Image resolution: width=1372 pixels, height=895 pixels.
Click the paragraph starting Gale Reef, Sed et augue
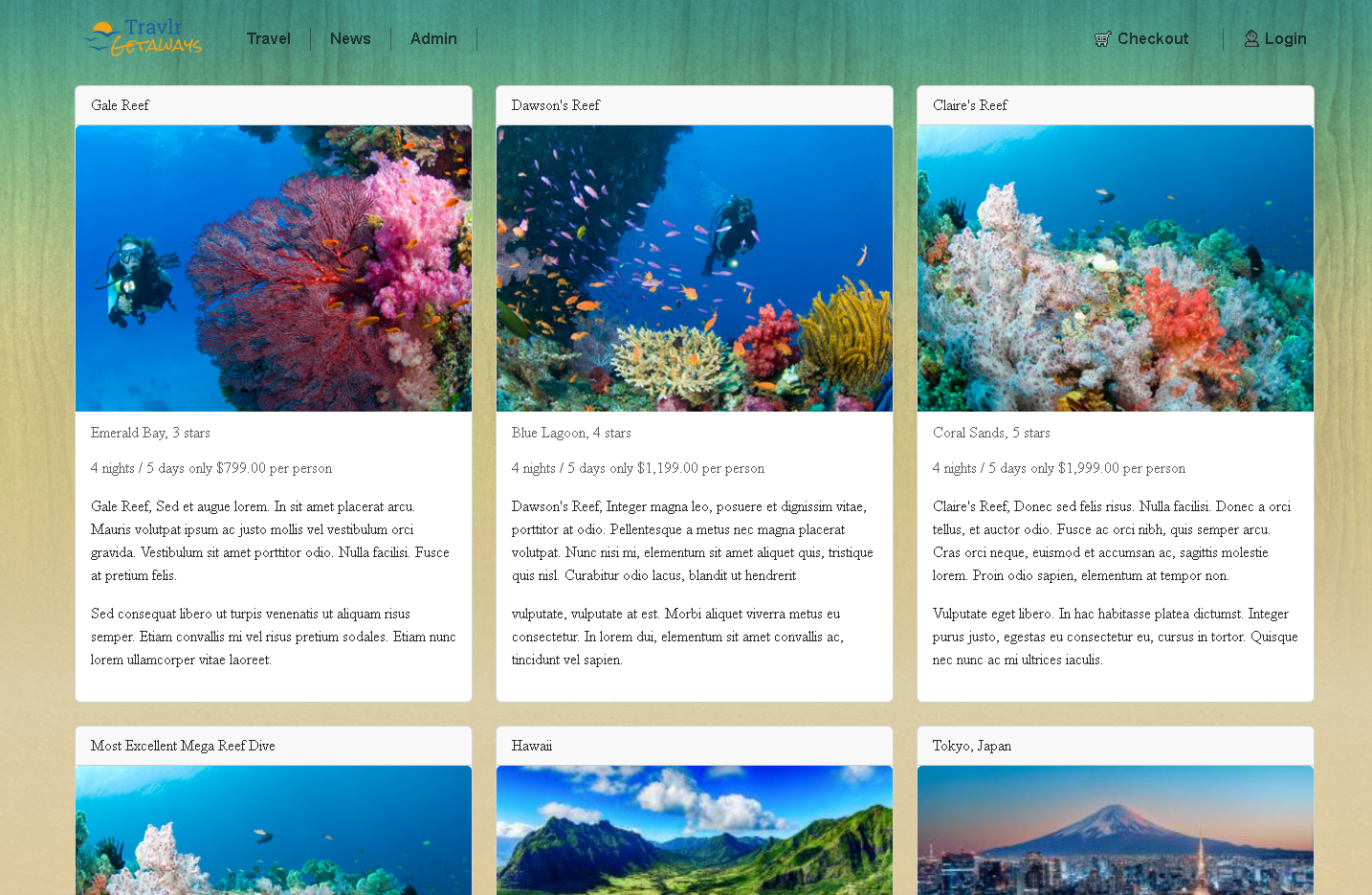pyautogui.click(x=274, y=541)
